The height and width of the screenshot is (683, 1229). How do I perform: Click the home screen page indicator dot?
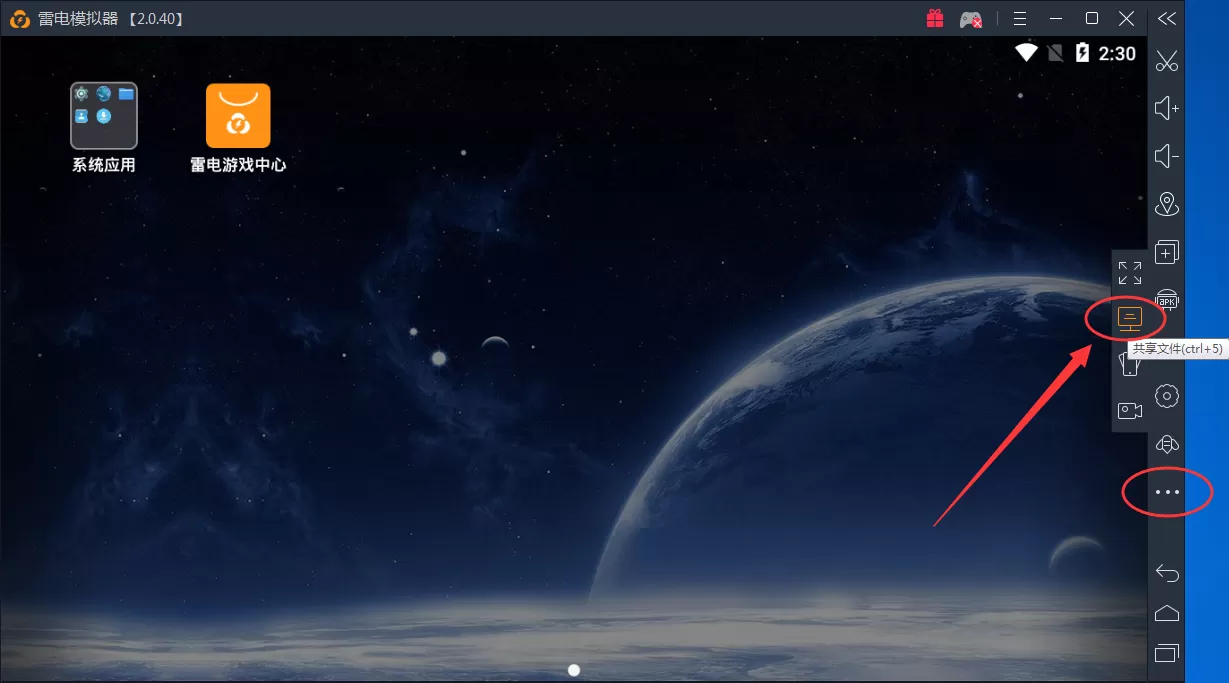click(574, 670)
